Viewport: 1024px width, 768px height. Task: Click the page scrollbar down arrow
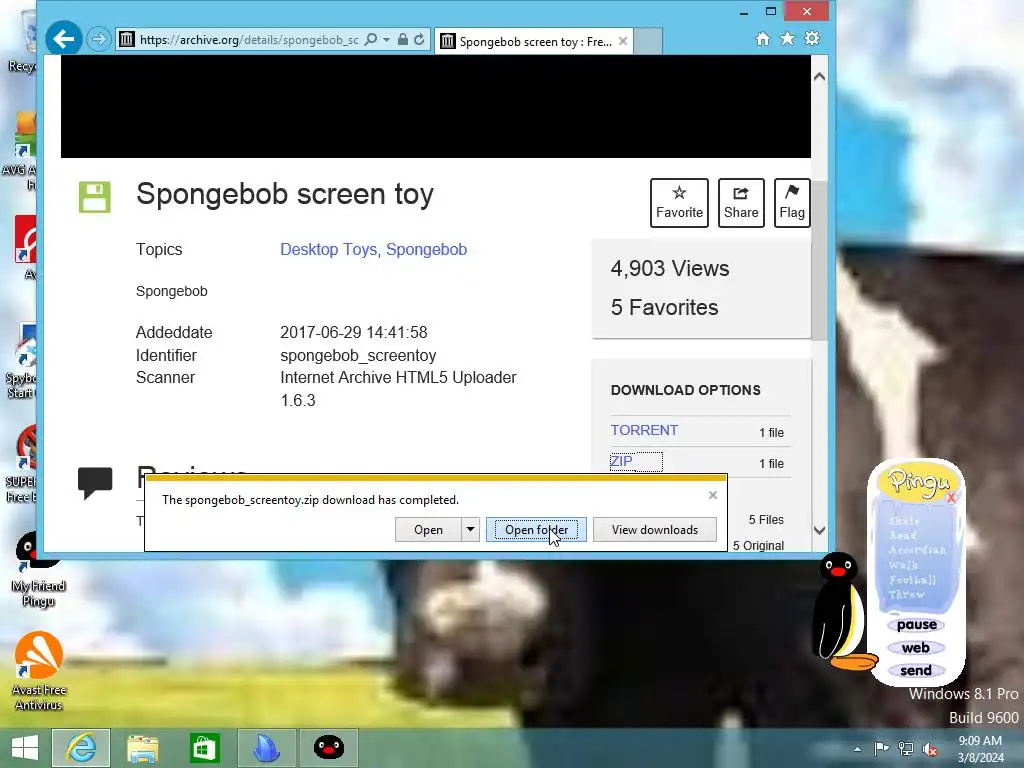pyautogui.click(x=820, y=530)
